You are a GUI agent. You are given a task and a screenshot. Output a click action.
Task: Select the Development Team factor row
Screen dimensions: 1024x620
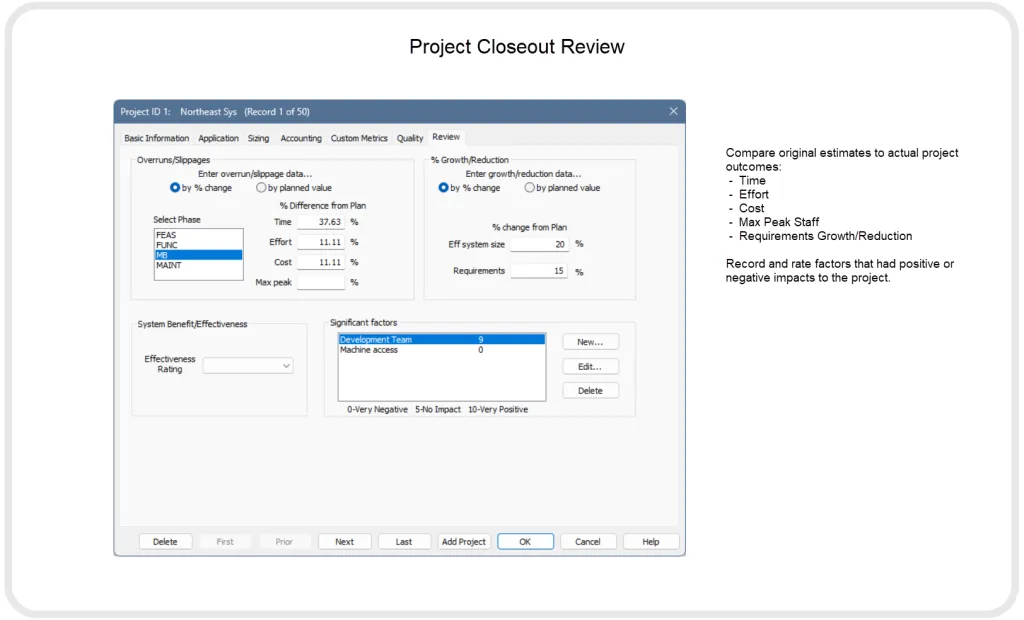point(441,340)
